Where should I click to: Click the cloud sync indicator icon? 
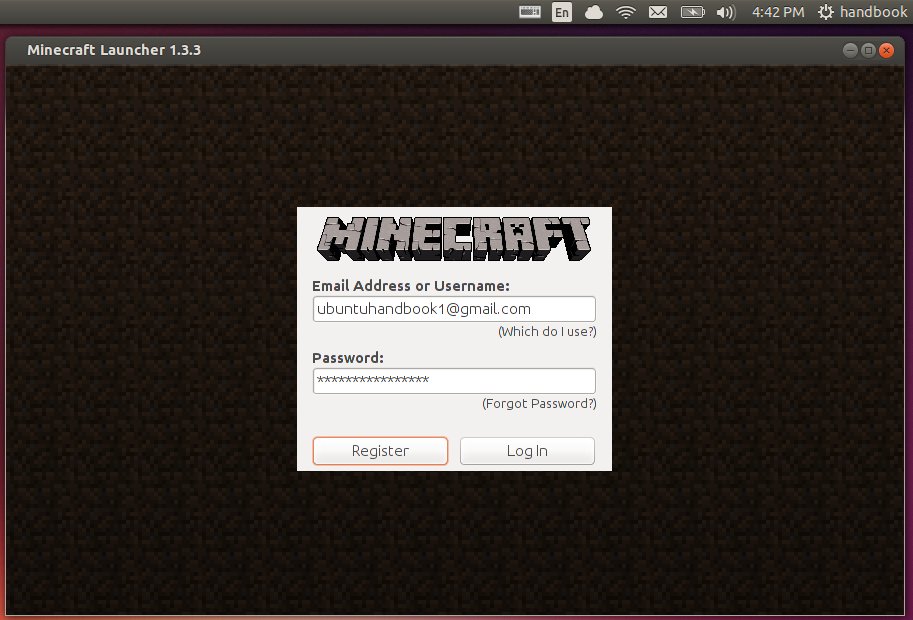(594, 12)
